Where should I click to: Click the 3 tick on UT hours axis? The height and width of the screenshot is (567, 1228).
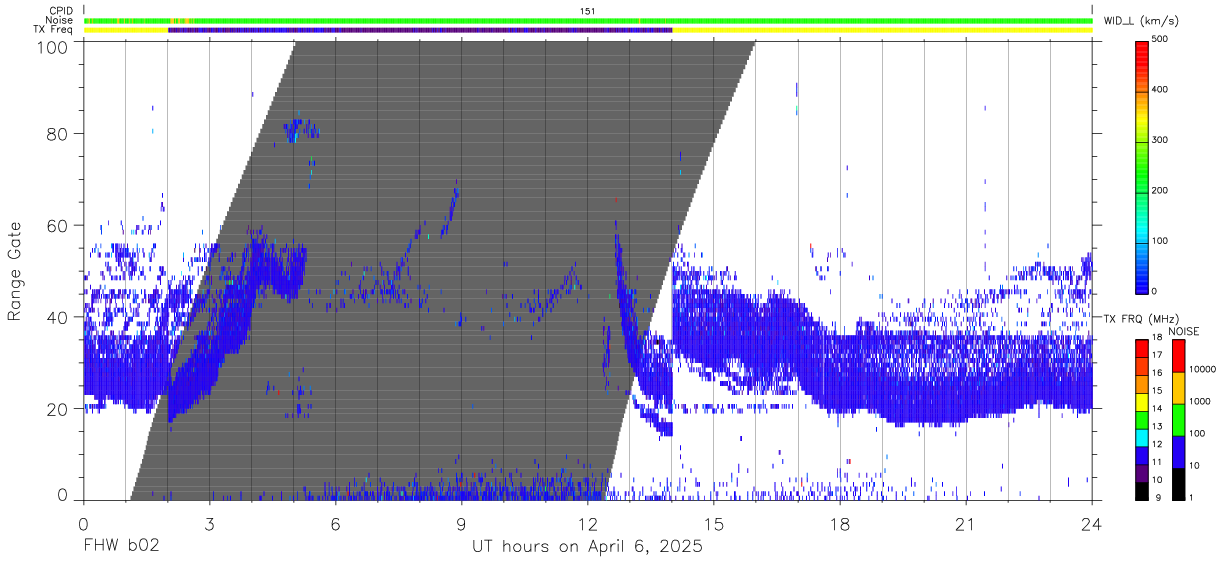click(x=209, y=524)
